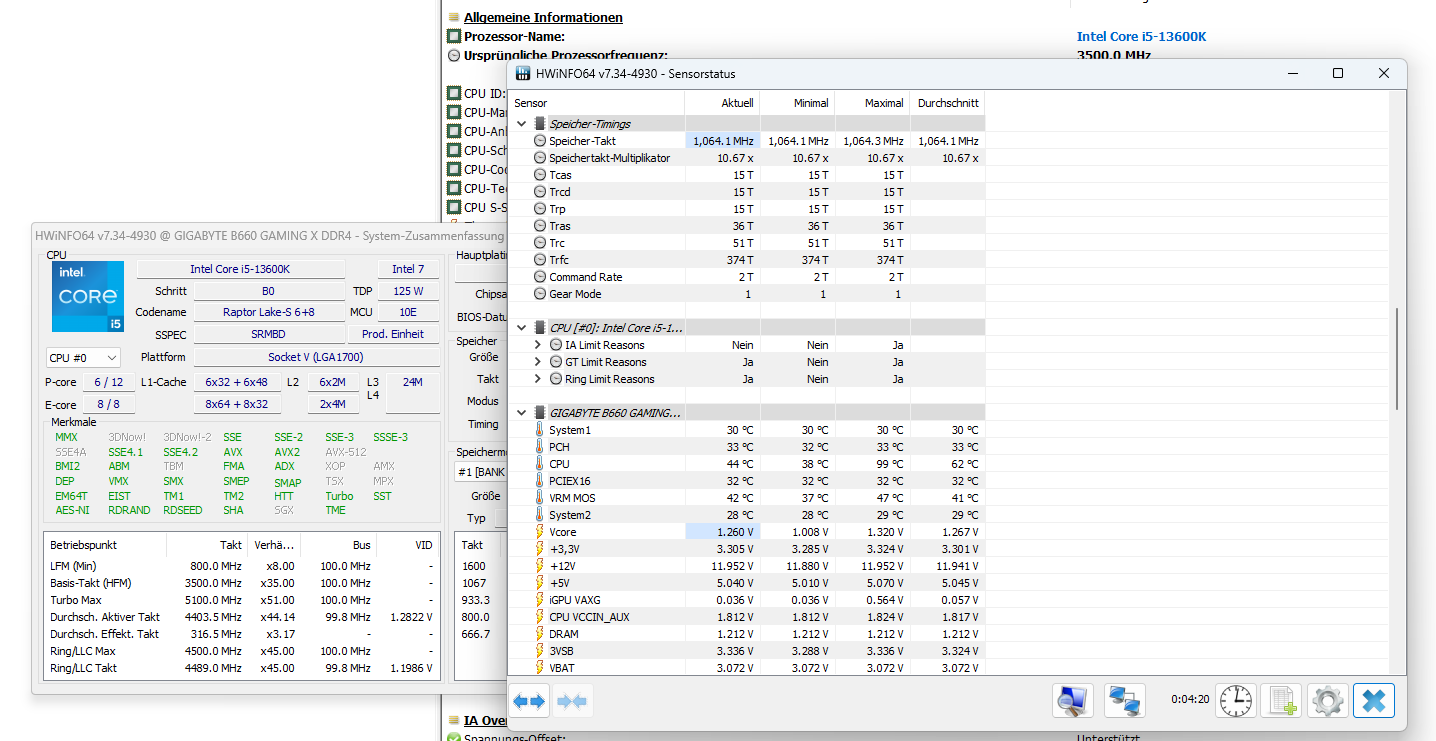Click the 3VSB voltage row label
The height and width of the screenshot is (741, 1436).
click(561, 651)
